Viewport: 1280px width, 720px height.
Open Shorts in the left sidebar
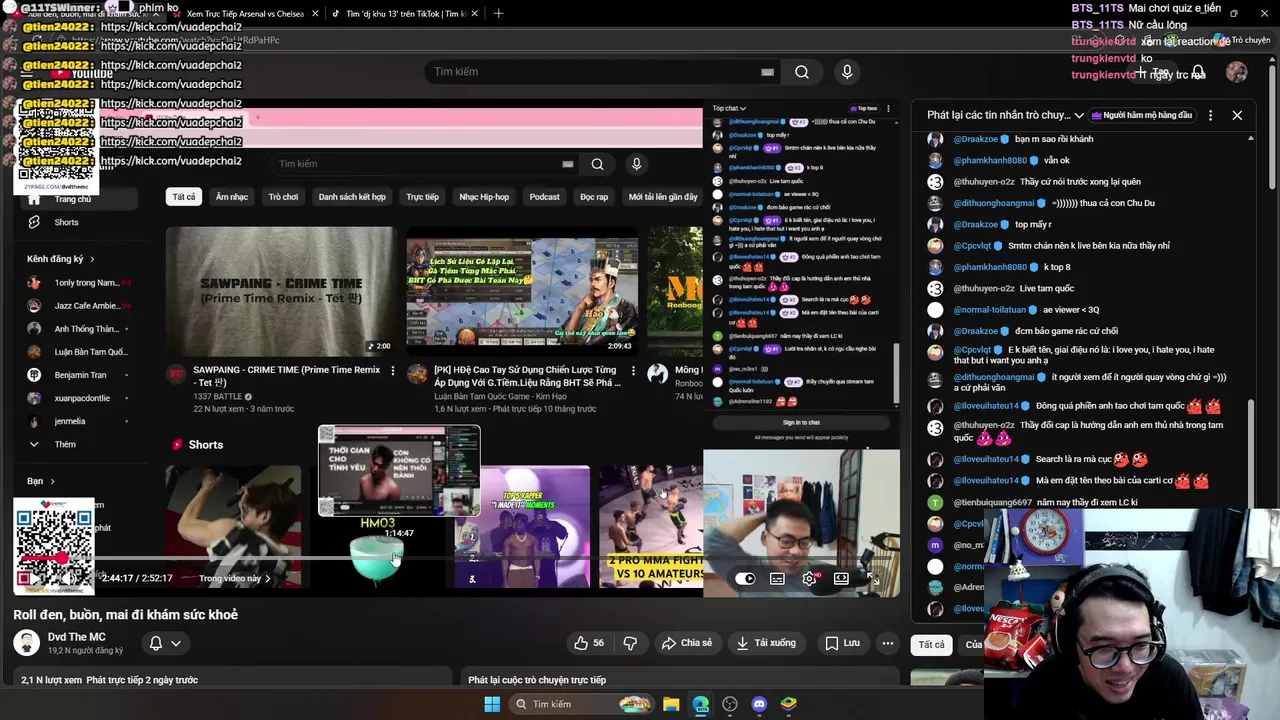pyautogui.click(x=66, y=222)
